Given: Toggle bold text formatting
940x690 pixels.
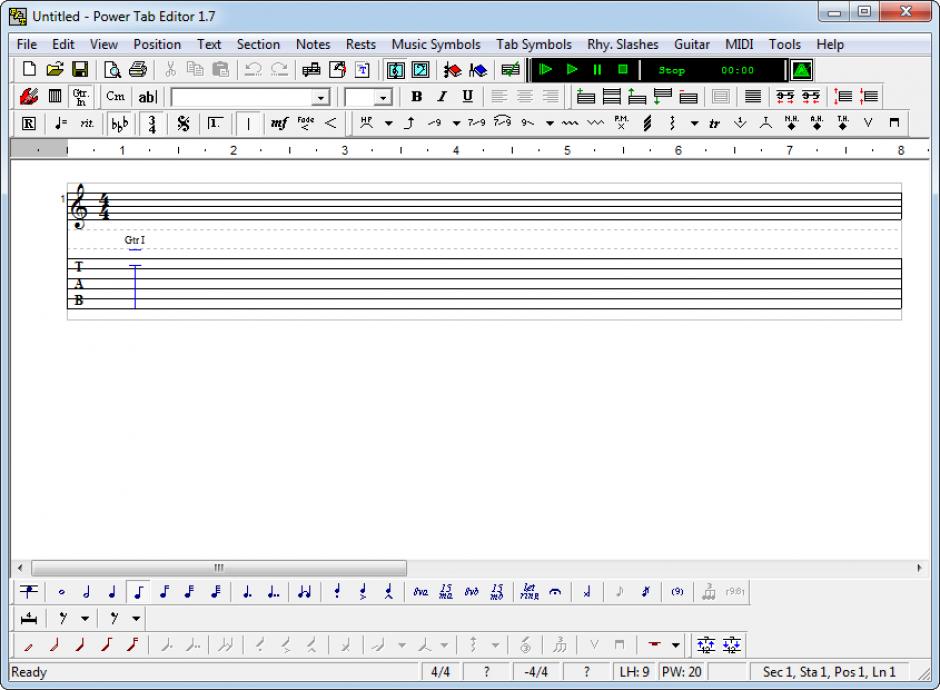Looking at the screenshot, I should [416, 97].
